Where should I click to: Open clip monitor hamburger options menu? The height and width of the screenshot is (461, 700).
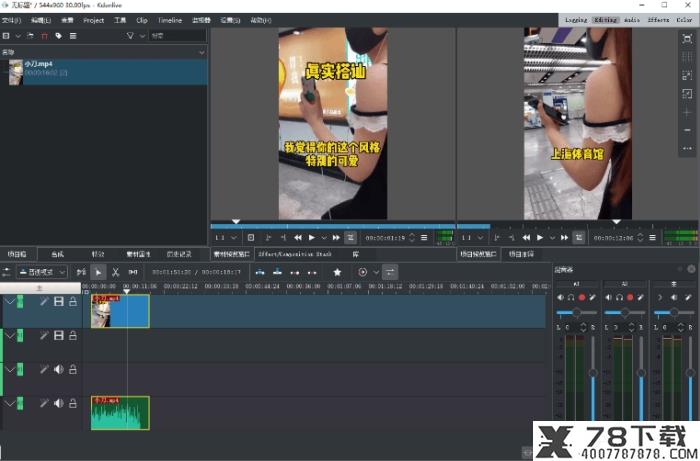click(x=424, y=237)
